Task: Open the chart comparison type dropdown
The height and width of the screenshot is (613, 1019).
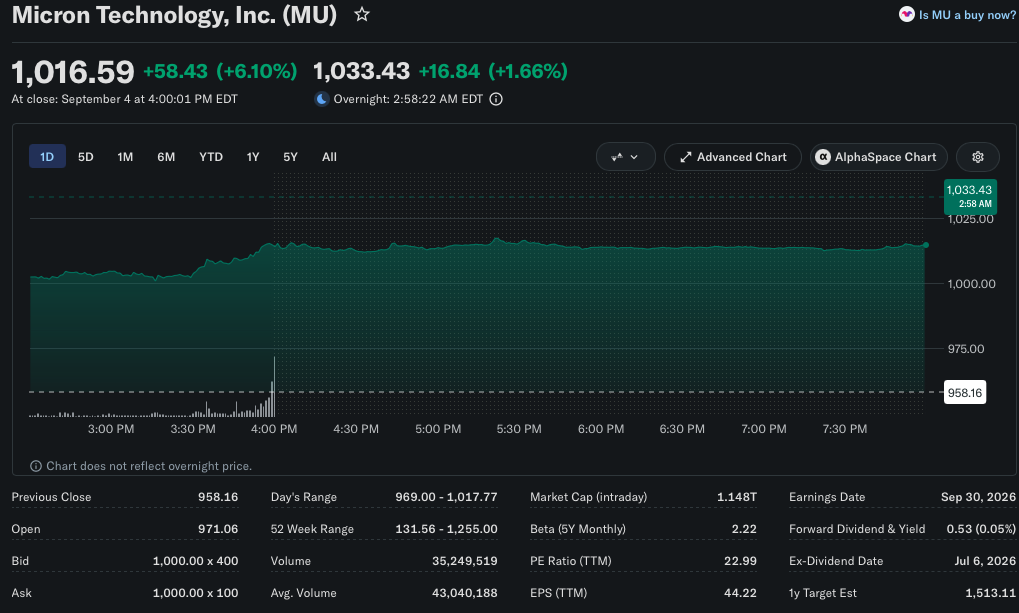Action: 625,157
